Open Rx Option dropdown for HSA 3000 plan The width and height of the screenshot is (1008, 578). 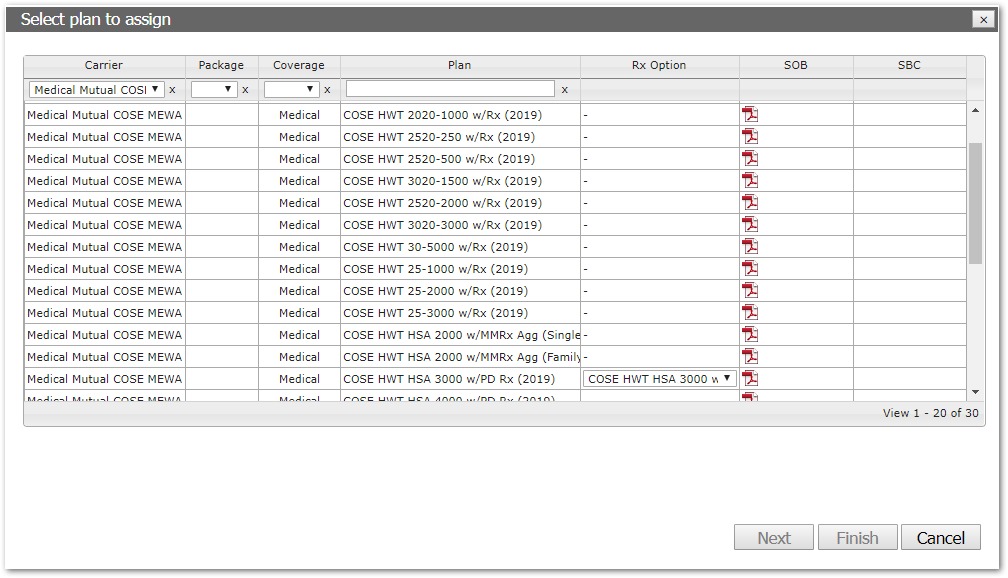coord(660,379)
